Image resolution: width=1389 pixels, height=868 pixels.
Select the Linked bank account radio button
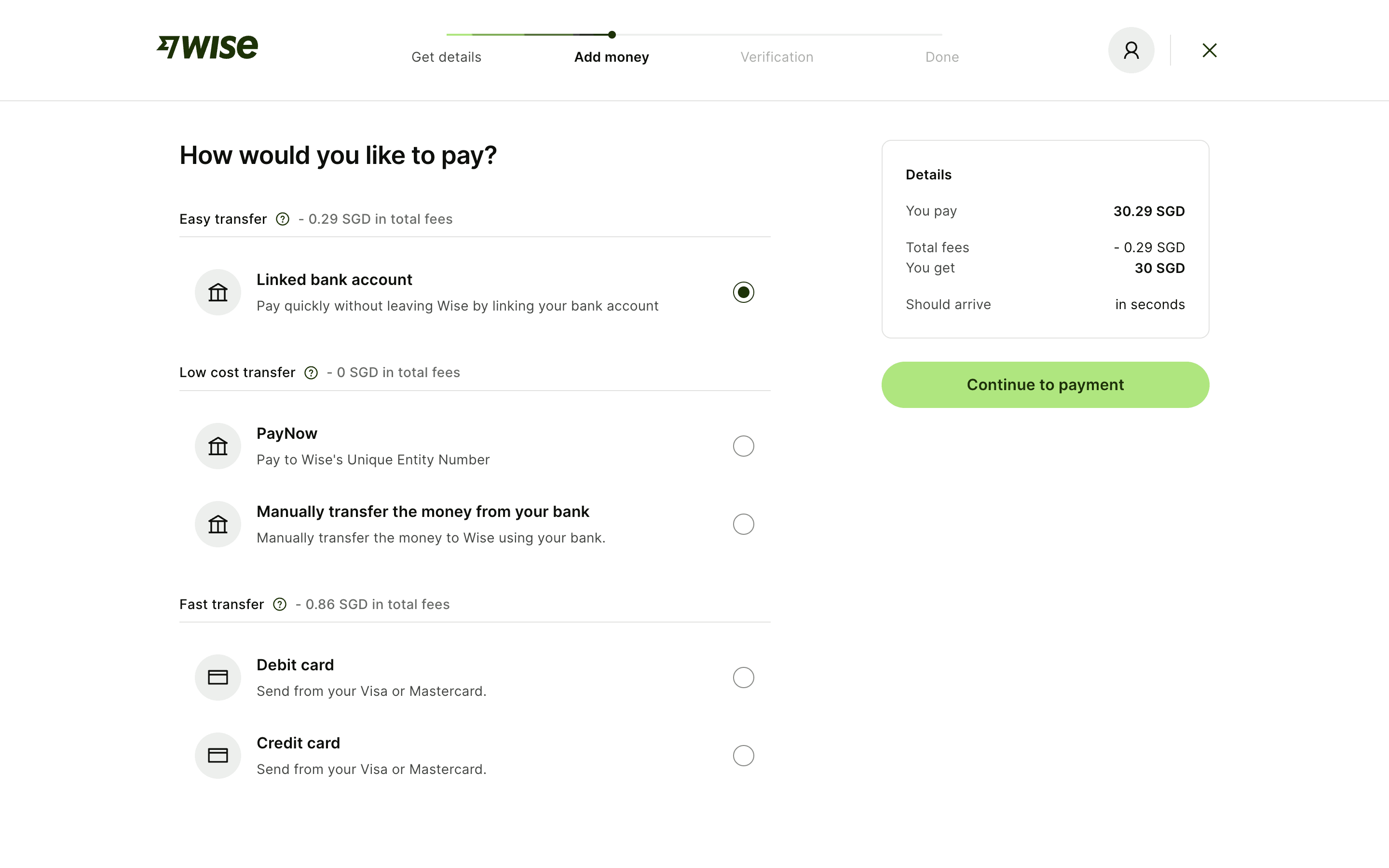pyautogui.click(x=743, y=292)
